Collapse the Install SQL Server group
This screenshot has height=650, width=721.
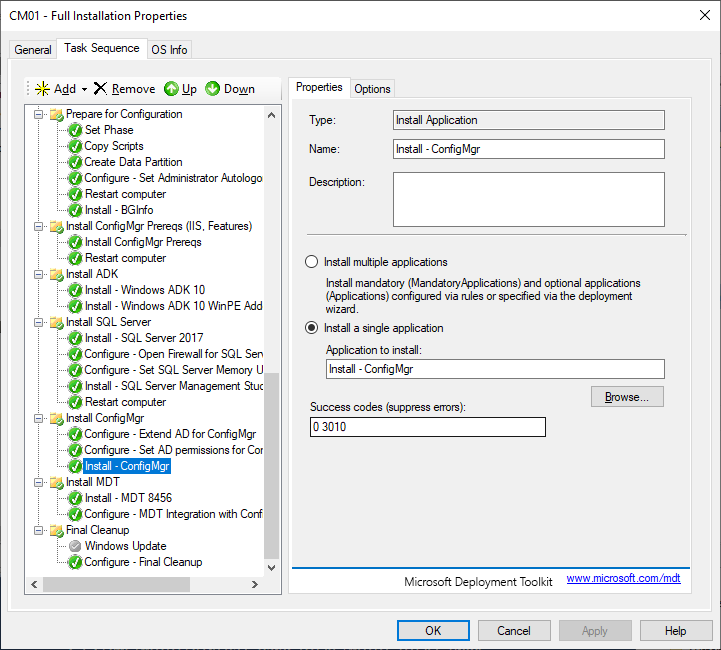[39, 322]
